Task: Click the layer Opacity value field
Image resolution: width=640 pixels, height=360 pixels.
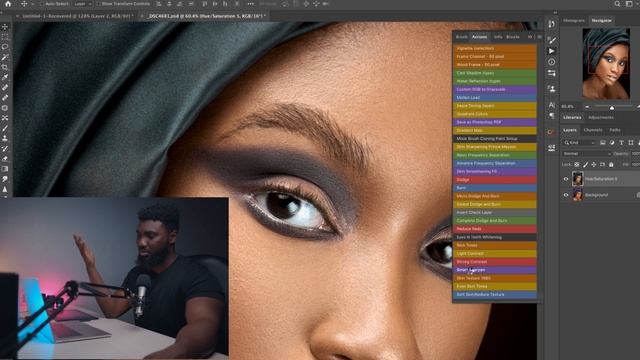Action: 636,153
